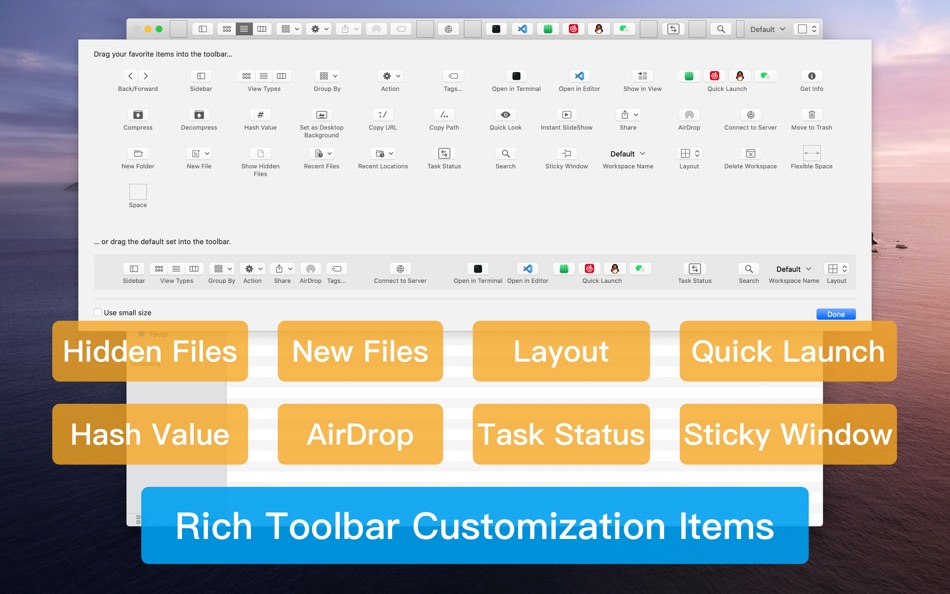The image size is (950, 594).
Task: Click the VS Code icon in the window toolbar
Action: [522, 28]
